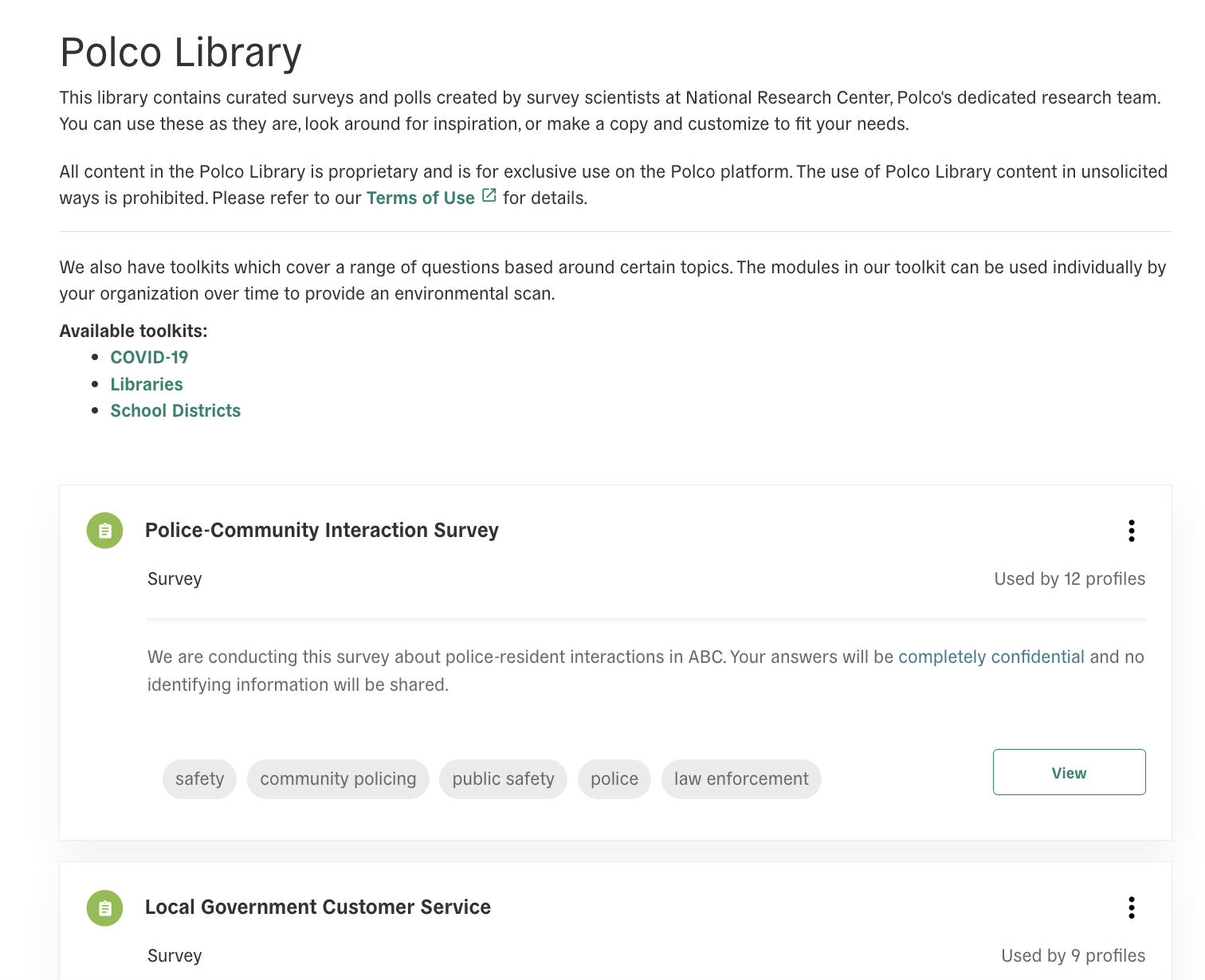The image size is (1205, 980).
Task: Select the safety tag
Action: tap(199, 779)
